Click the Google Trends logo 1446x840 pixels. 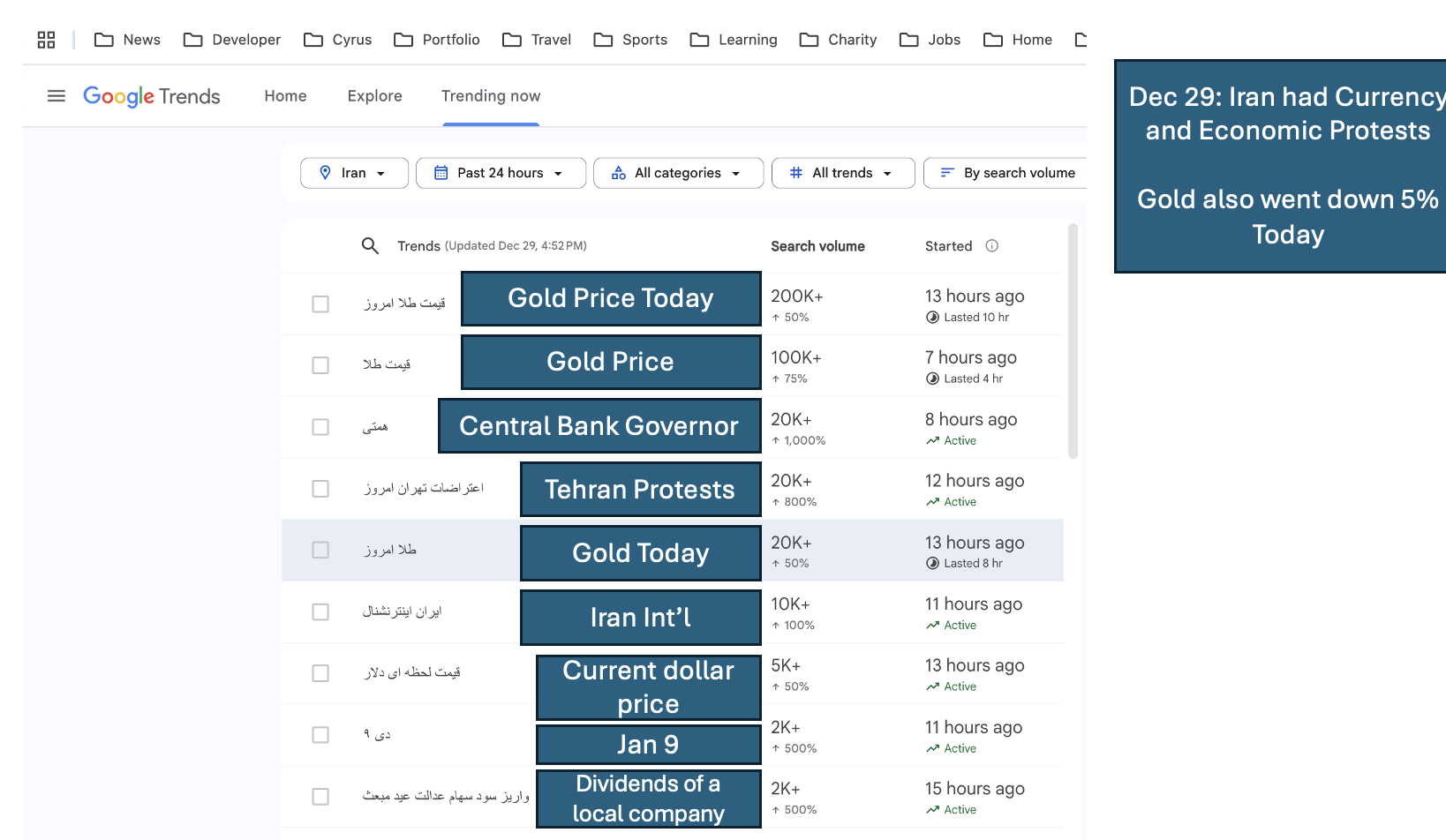152,96
